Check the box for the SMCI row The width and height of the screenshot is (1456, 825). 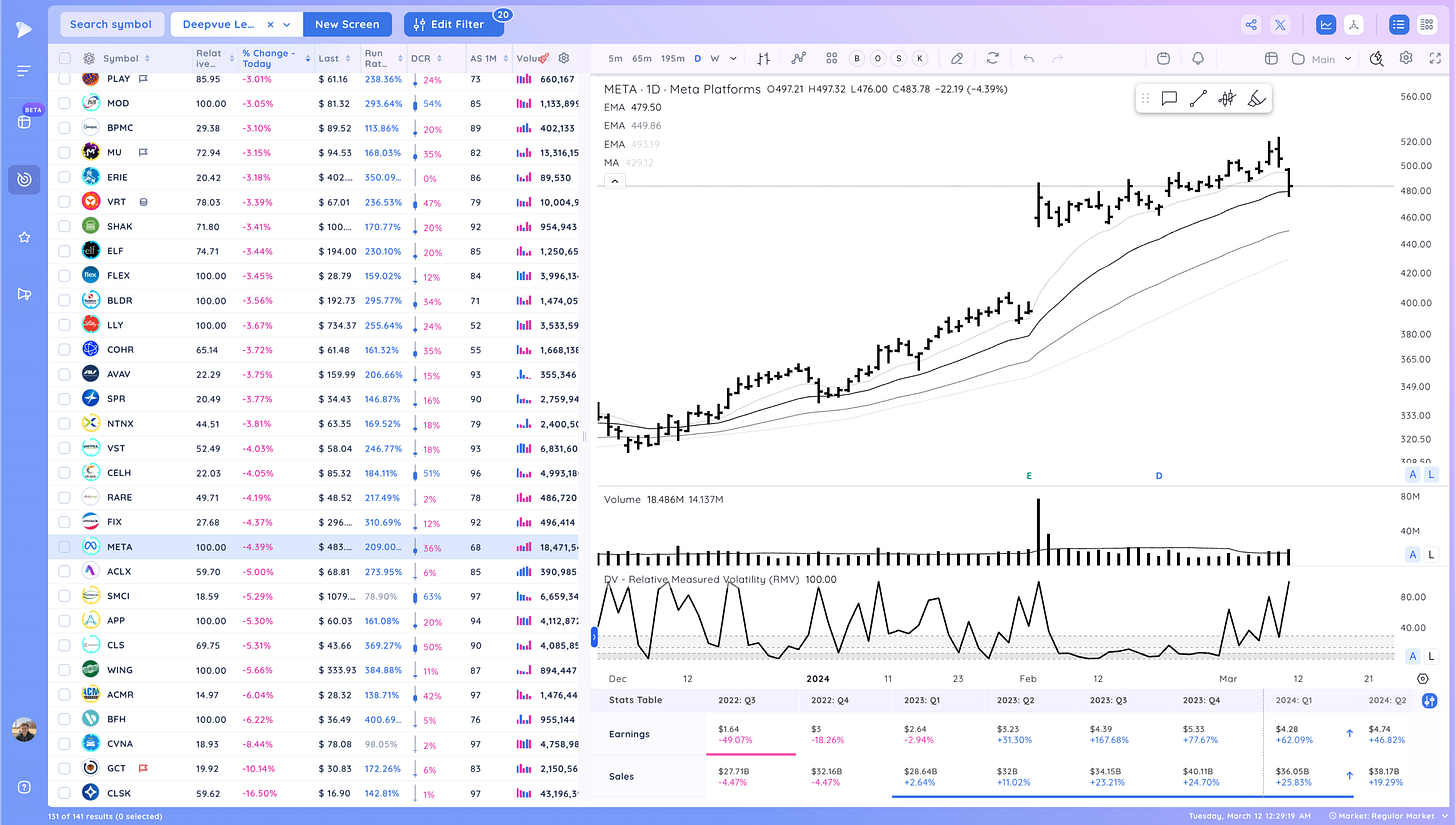coord(65,596)
